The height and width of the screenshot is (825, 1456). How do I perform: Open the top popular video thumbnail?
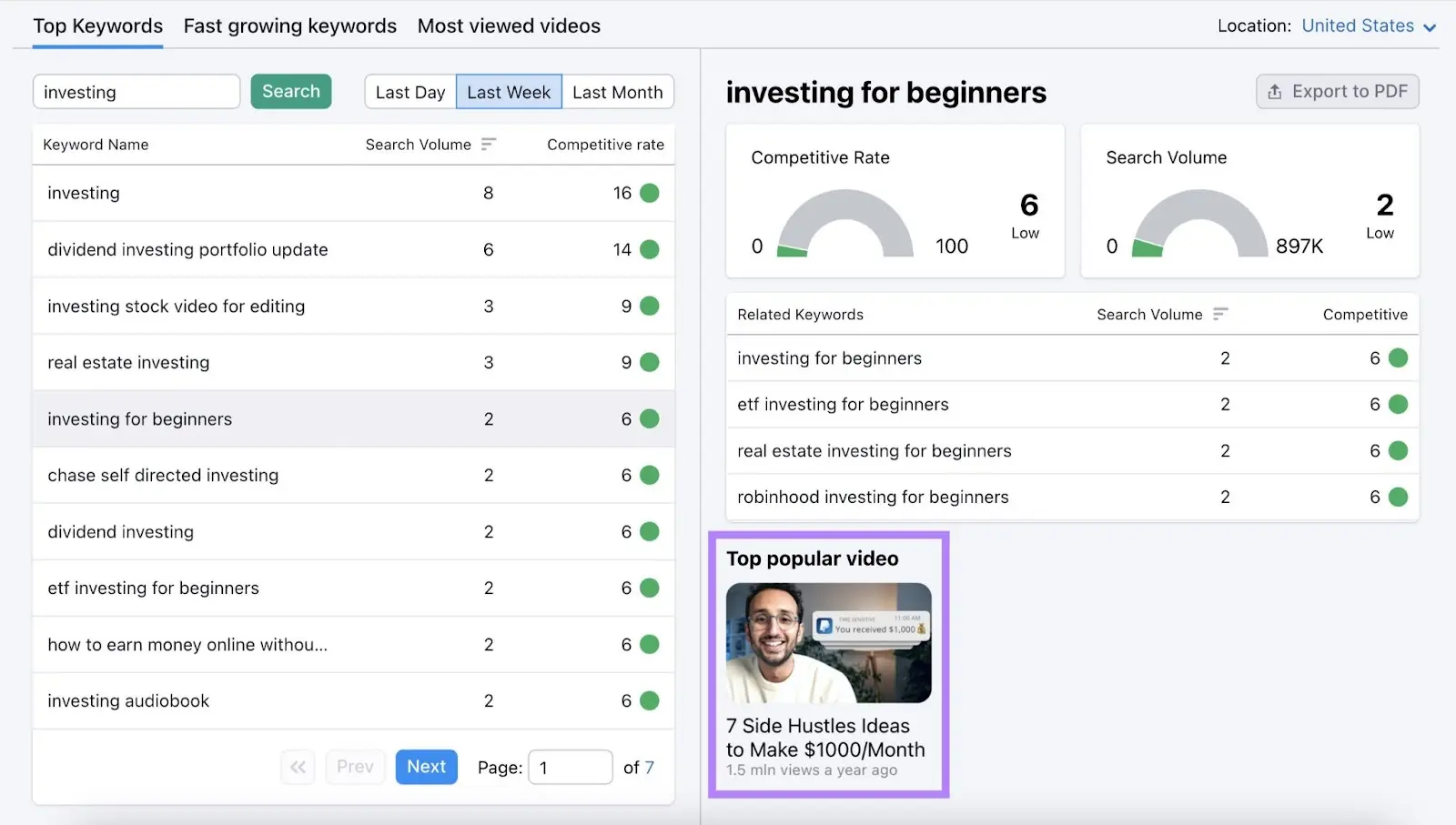829,643
